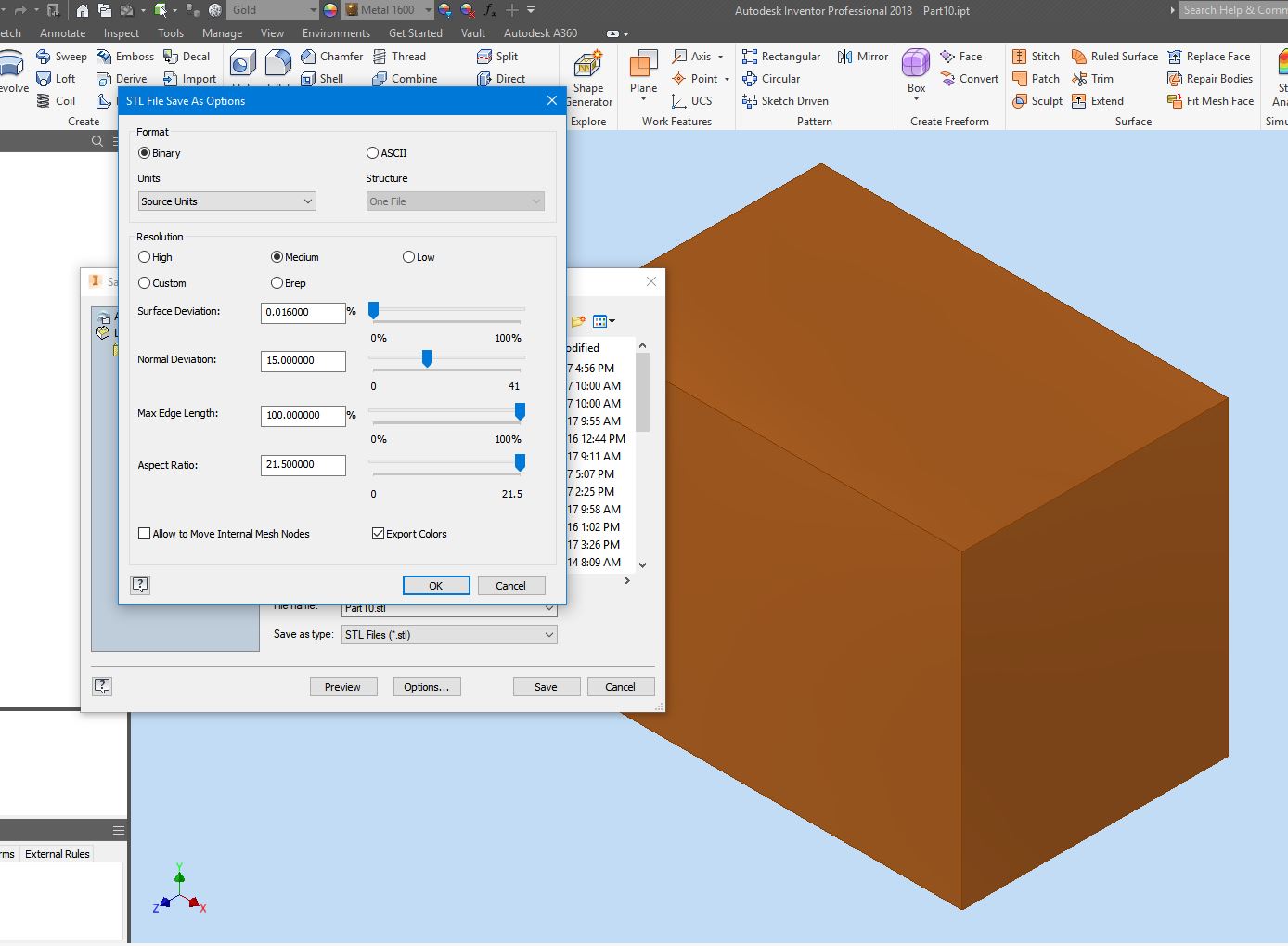
Task: Select the Chamfer tool
Action: click(x=331, y=57)
